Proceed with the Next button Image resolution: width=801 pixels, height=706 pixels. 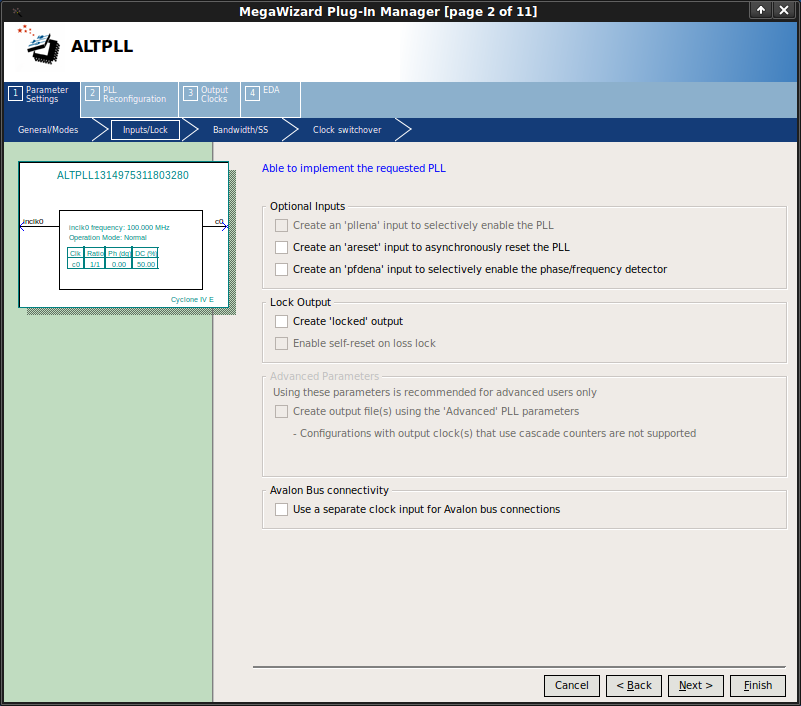(695, 685)
